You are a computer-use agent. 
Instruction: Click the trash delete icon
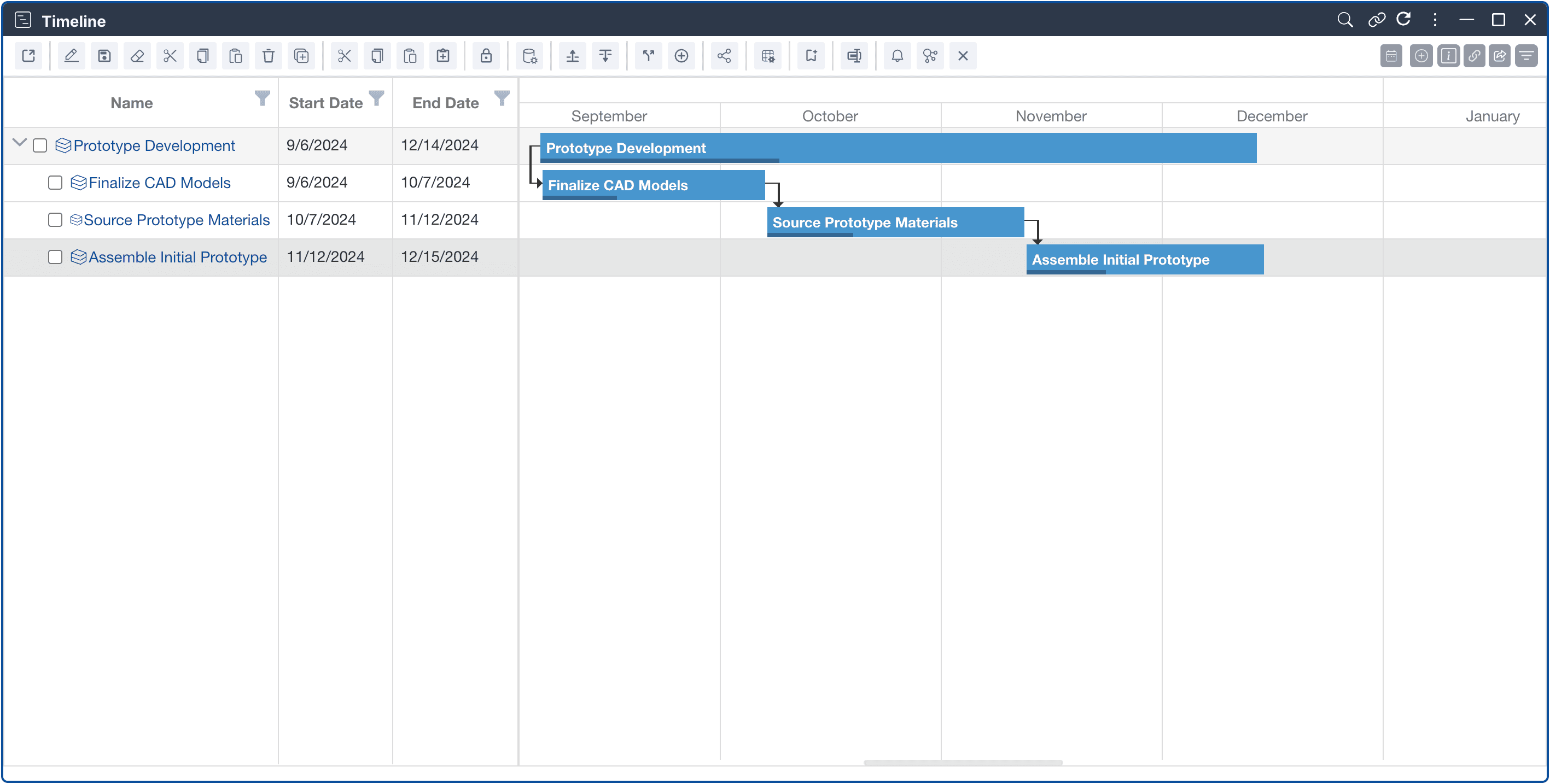point(269,56)
